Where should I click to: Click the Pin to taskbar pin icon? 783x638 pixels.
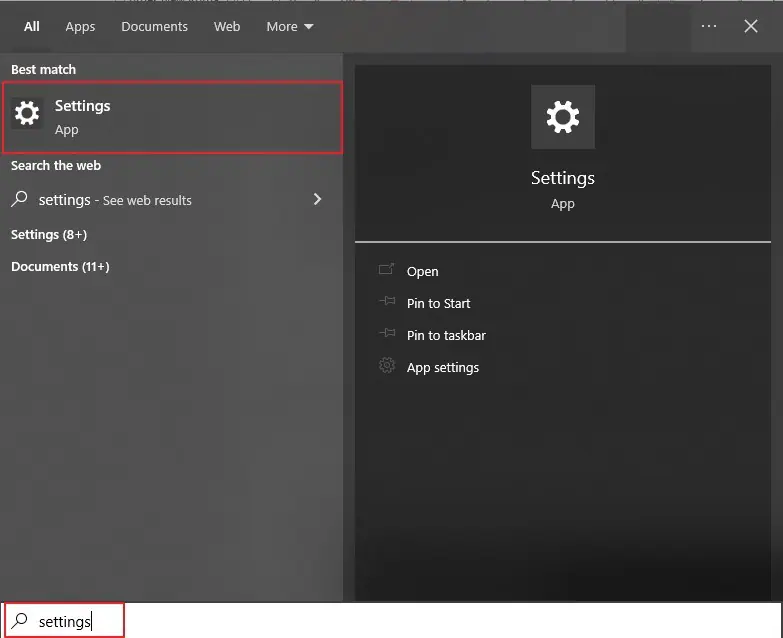(387, 333)
